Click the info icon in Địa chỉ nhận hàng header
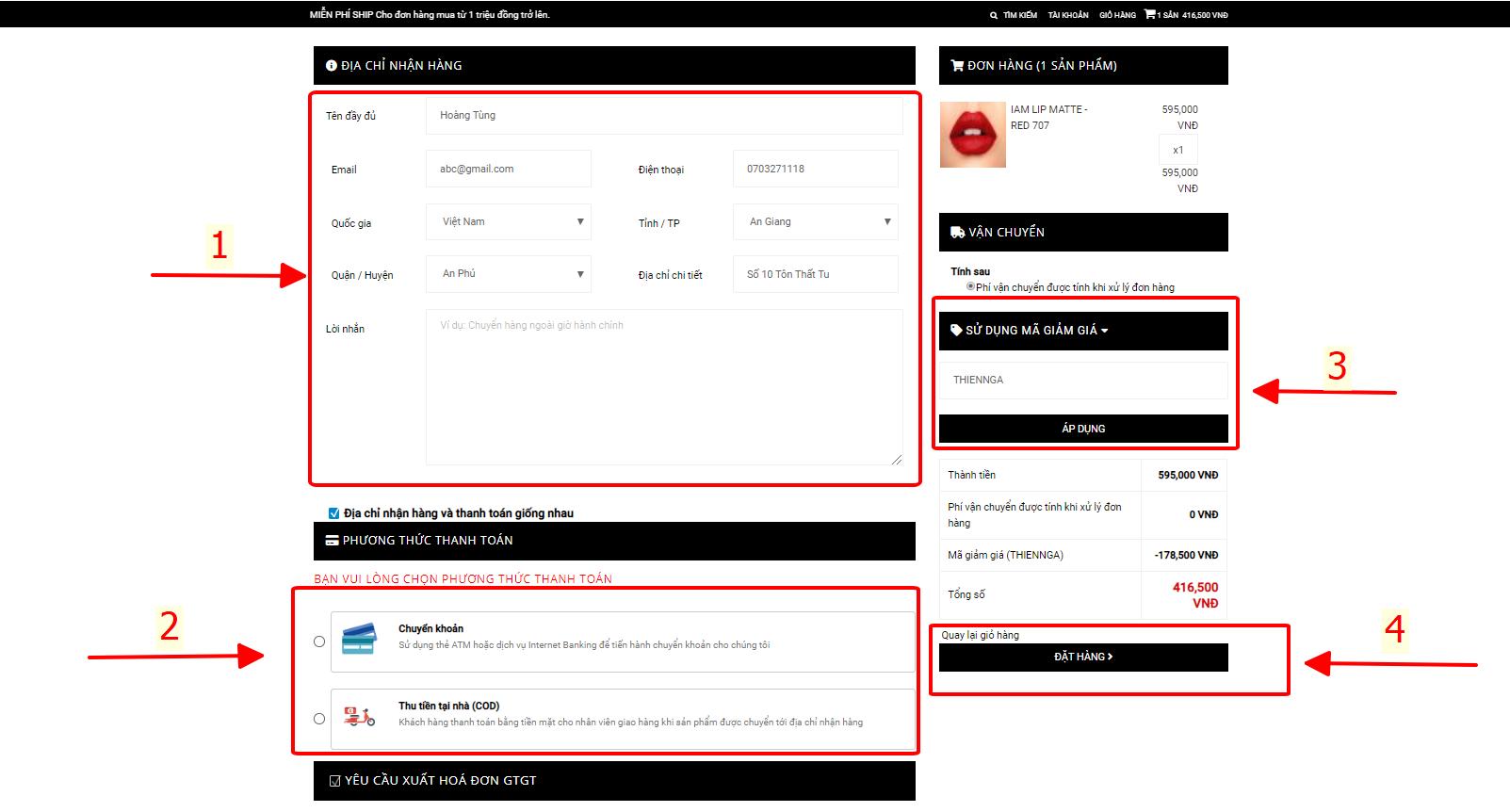This screenshot has width=1510, height=812. 331,66
